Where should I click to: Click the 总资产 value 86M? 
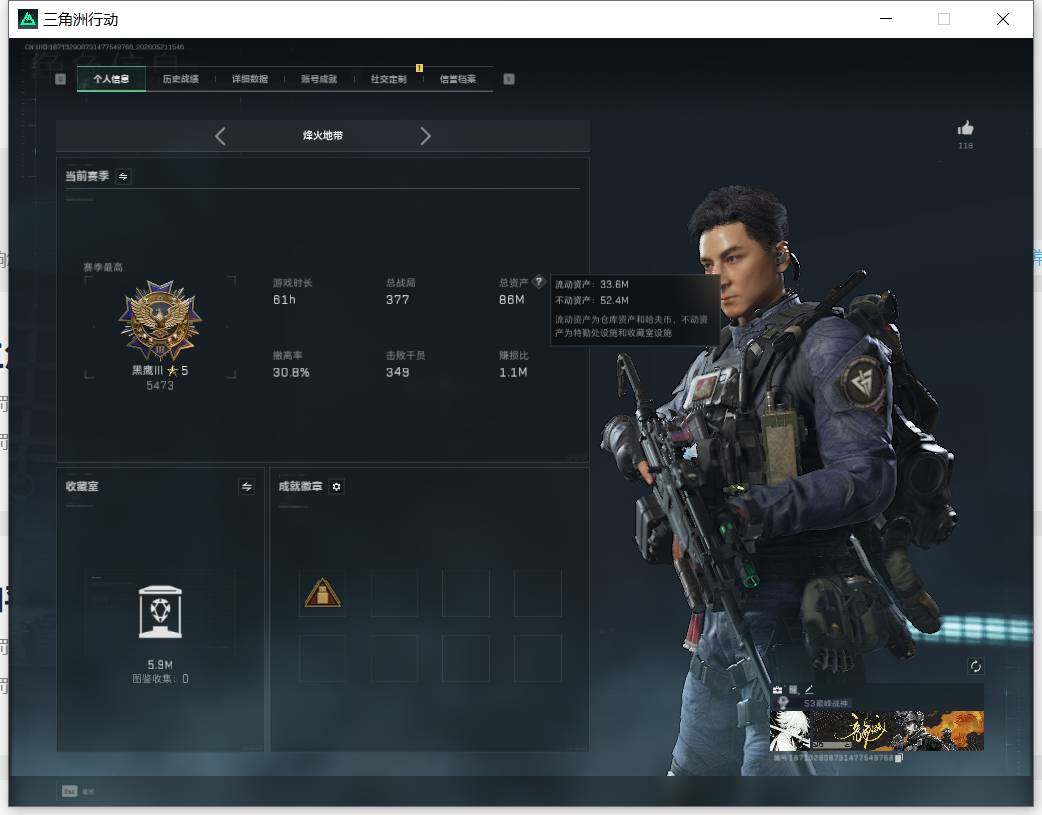tap(512, 300)
